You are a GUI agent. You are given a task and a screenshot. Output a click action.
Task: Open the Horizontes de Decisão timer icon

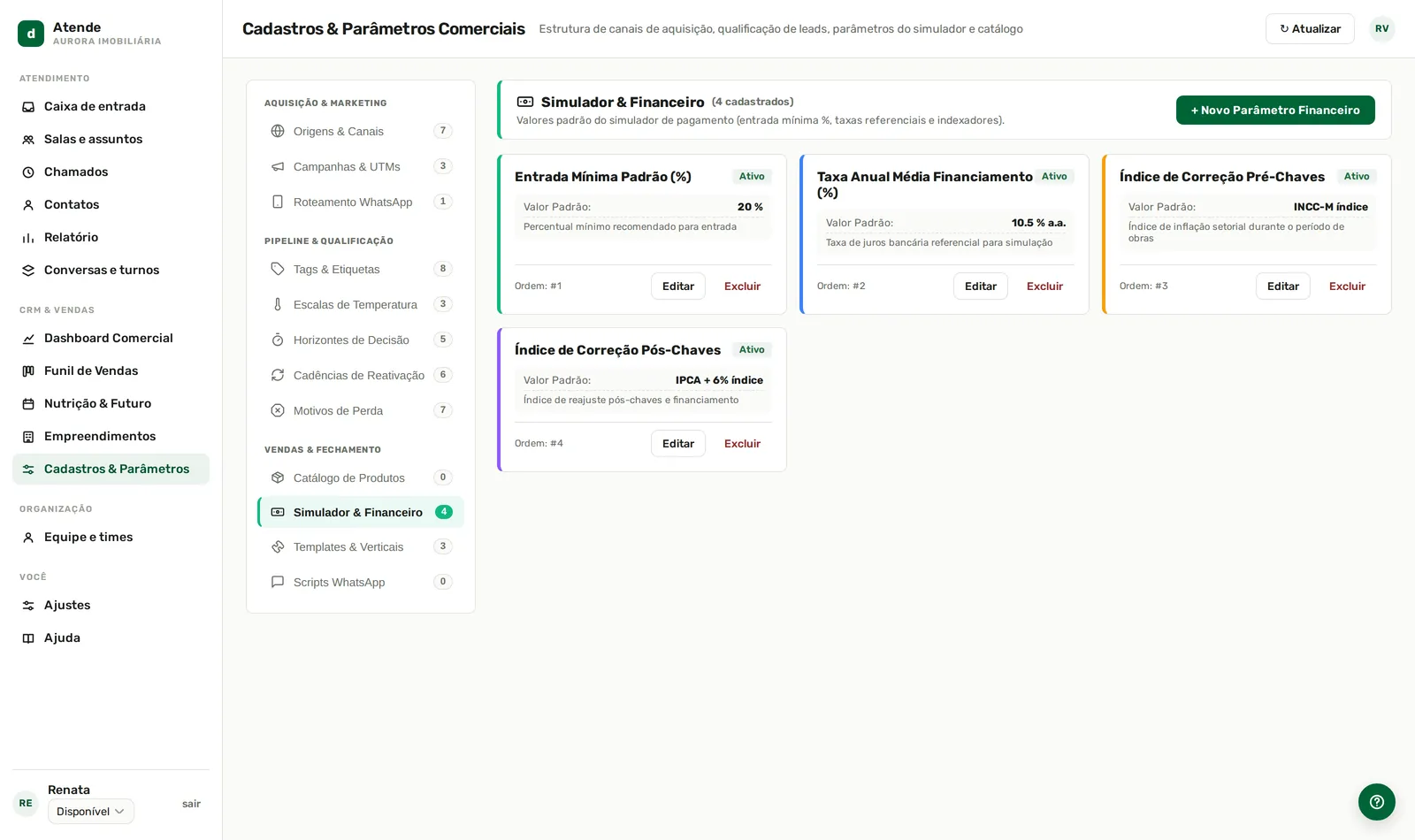click(278, 340)
